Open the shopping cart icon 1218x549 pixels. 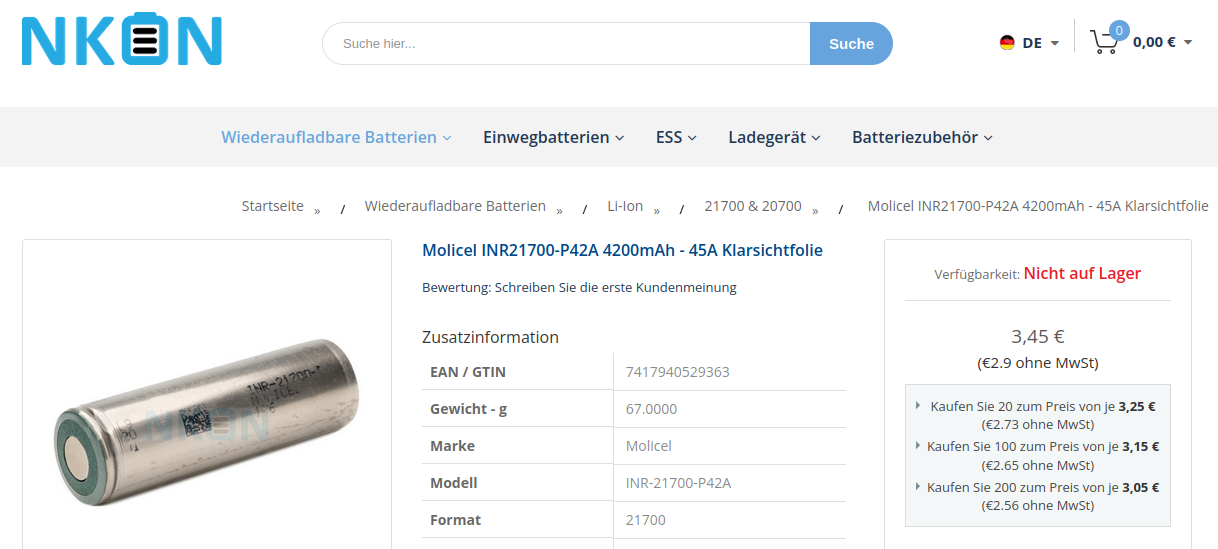point(1104,42)
